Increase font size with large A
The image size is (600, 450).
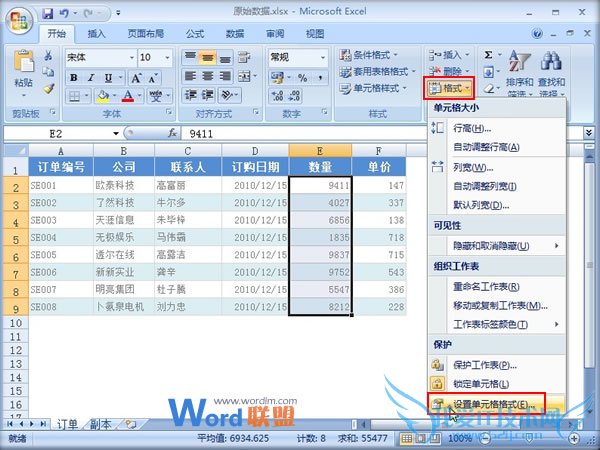136,78
